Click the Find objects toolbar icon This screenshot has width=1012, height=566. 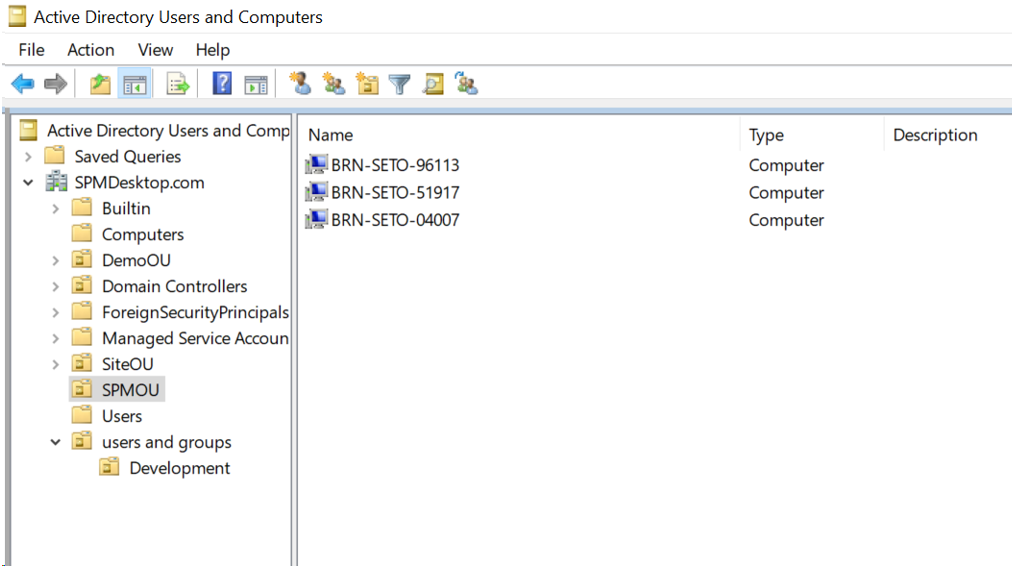pyautogui.click(x=433, y=85)
